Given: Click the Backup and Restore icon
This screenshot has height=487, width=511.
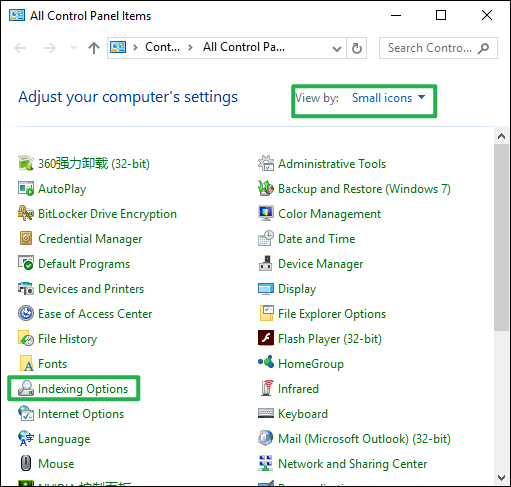Looking at the screenshot, I should [x=266, y=189].
